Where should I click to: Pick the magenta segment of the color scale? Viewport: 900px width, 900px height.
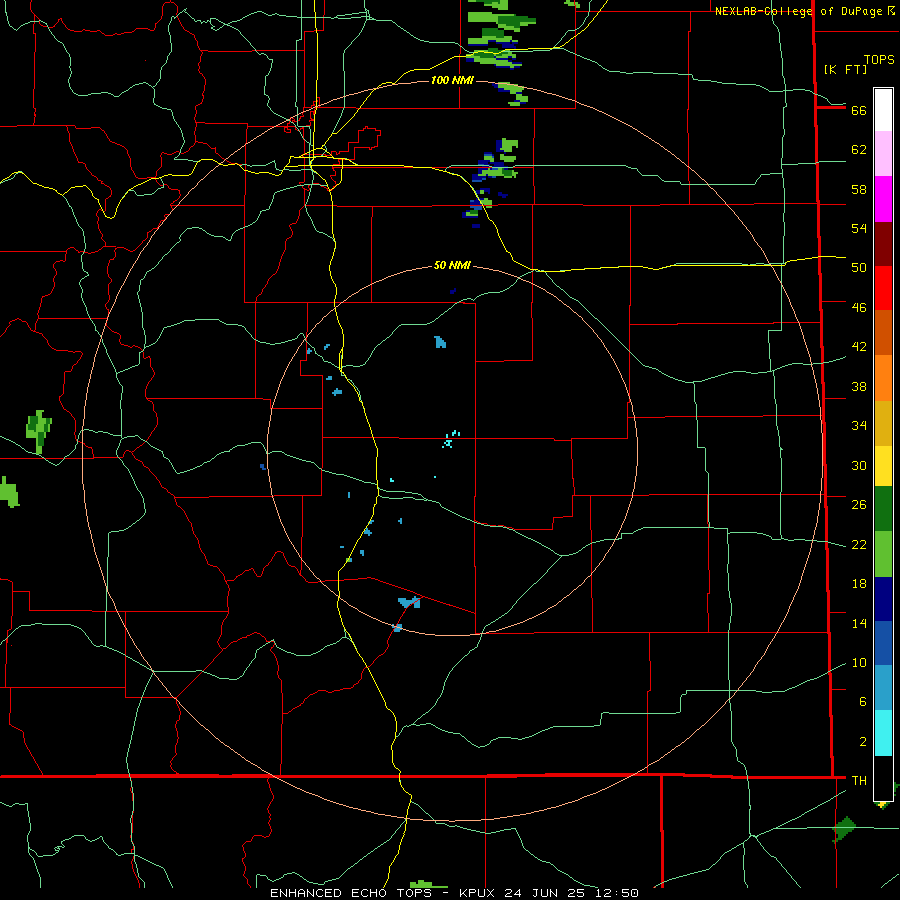coord(883,199)
